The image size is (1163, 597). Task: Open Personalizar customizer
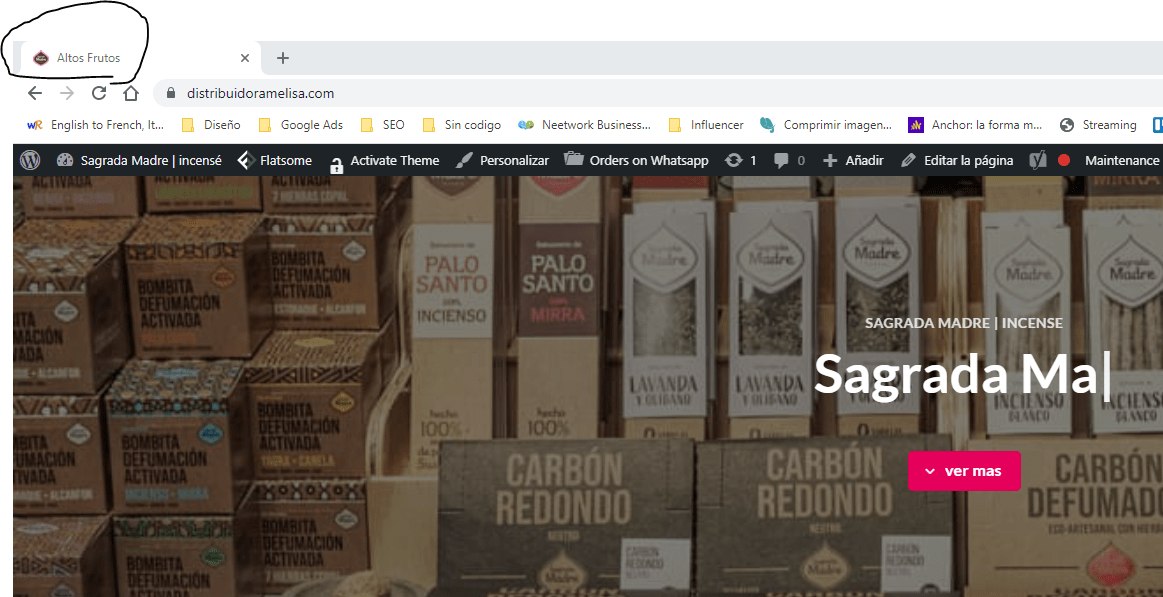click(x=502, y=160)
